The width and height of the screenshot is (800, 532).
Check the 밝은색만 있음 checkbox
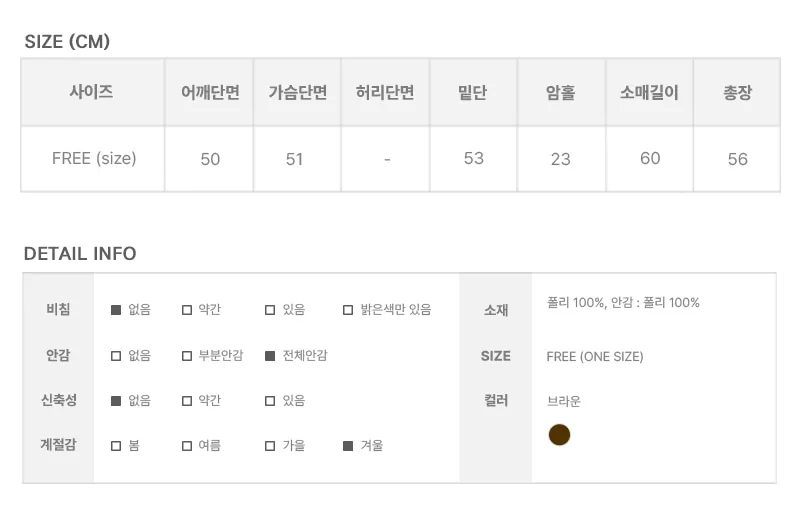348,310
